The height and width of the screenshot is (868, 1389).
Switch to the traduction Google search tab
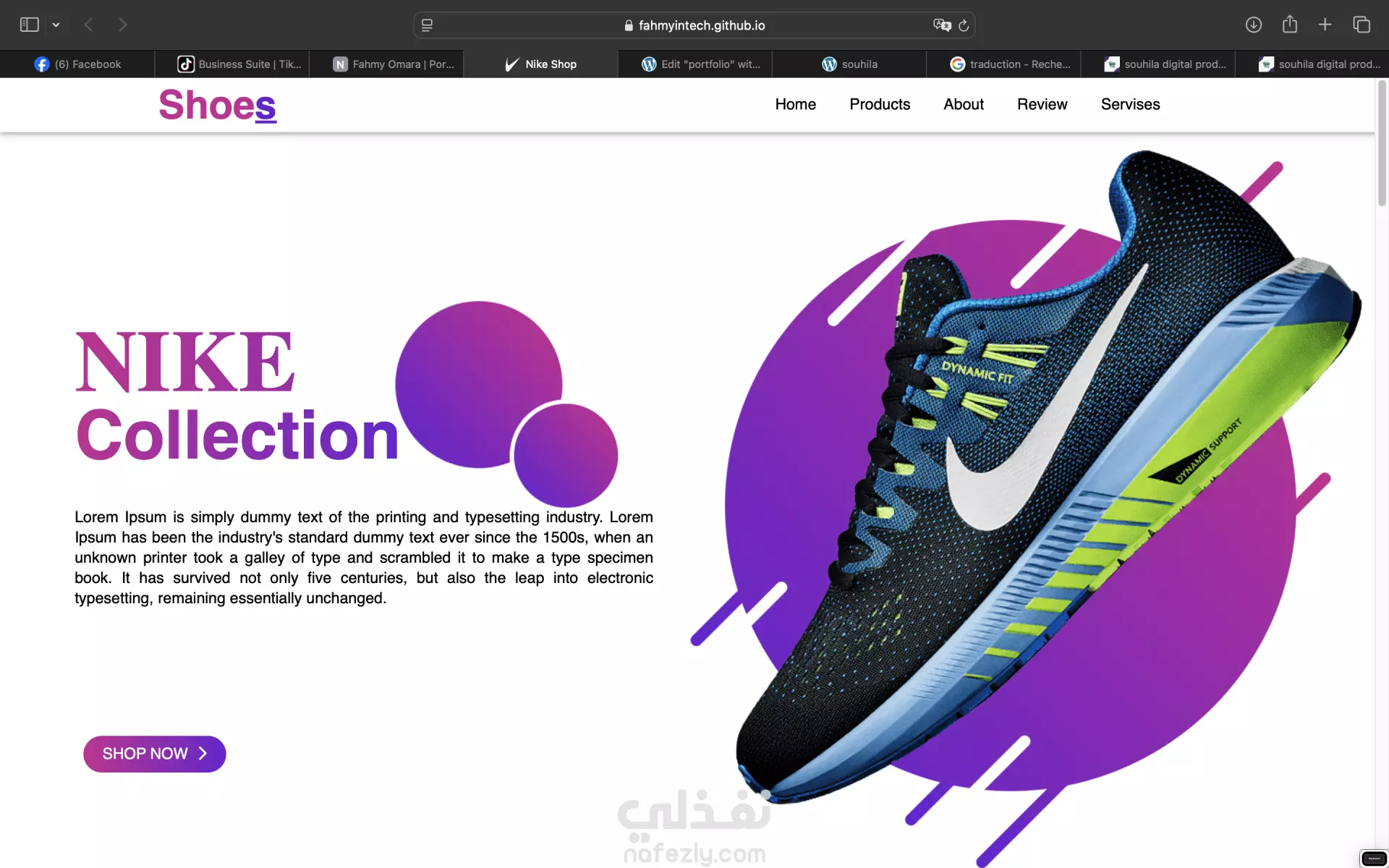pos(1003,64)
